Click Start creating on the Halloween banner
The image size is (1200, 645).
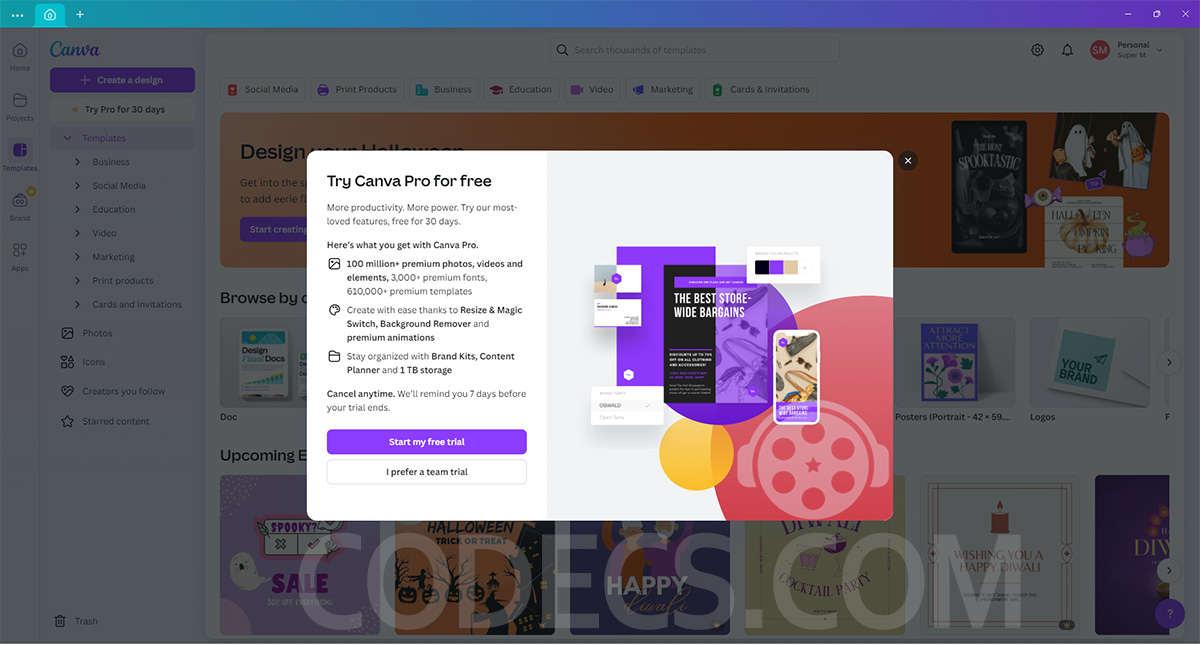[274, 230]
